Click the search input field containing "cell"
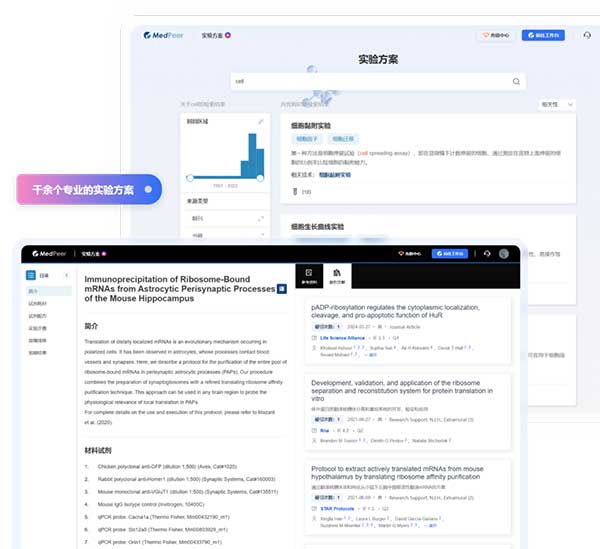 pyautogui.click(x=370, y=82)
